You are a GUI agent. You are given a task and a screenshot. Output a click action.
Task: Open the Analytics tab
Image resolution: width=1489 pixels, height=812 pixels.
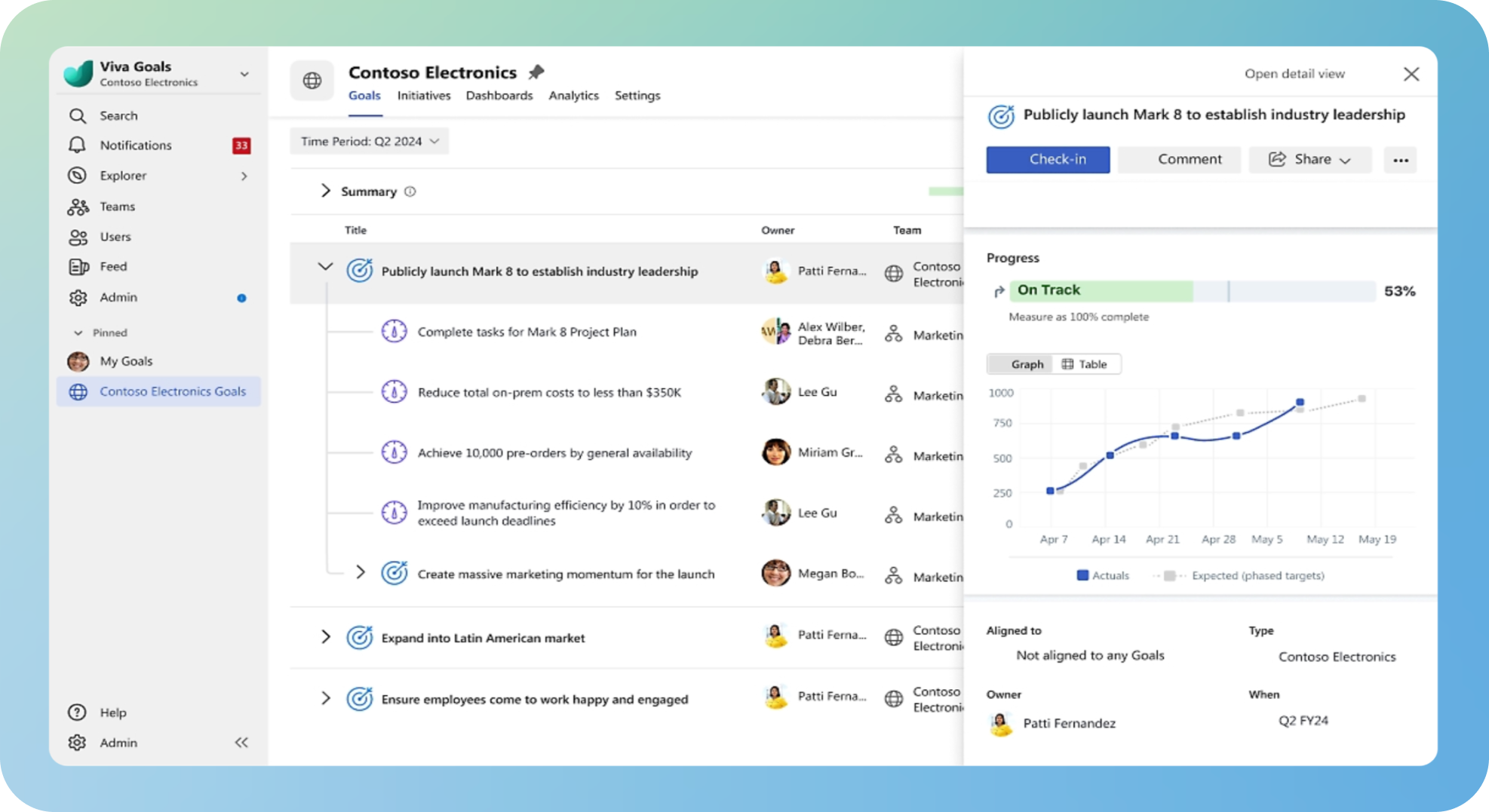573,96
